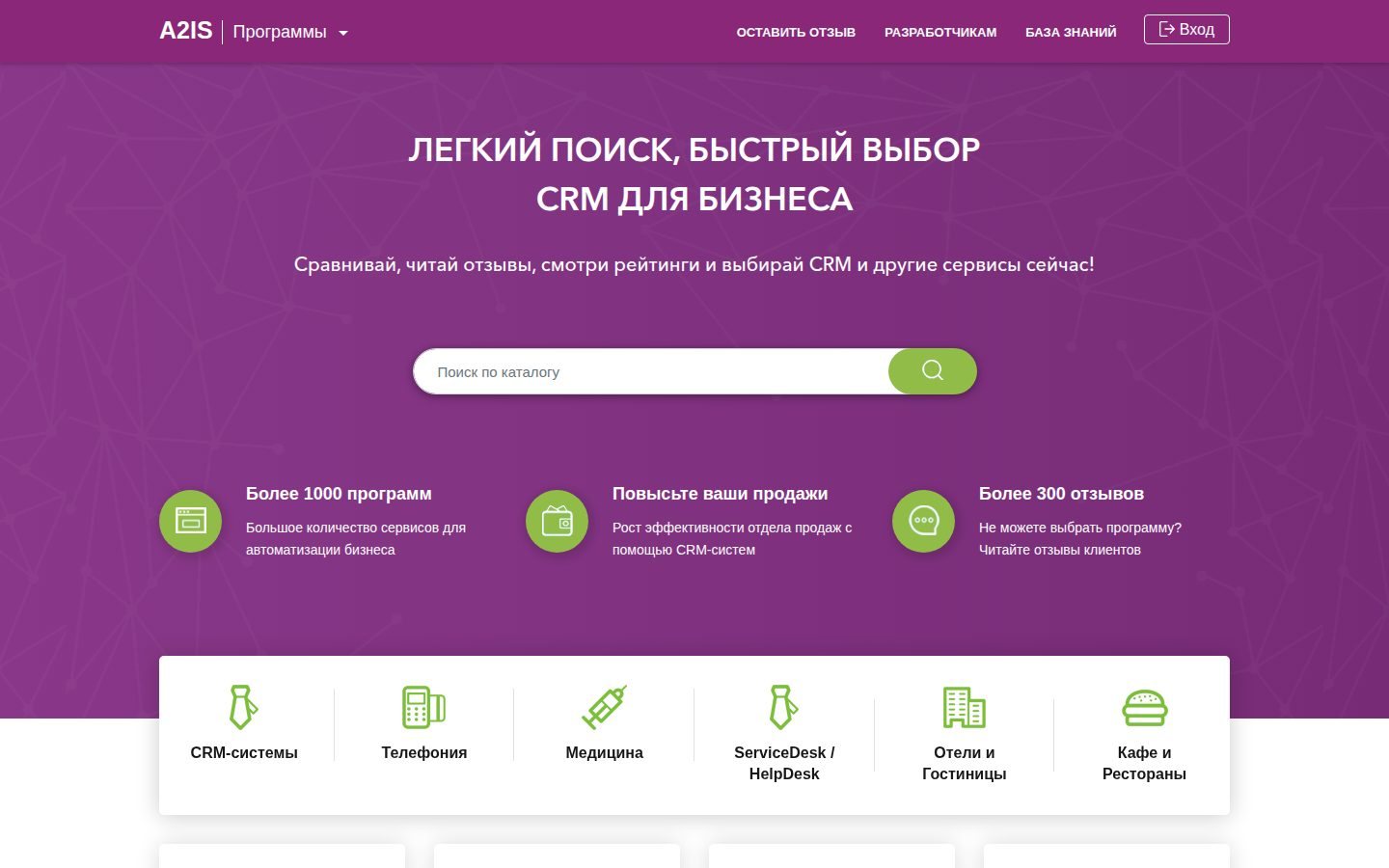Click the wallet icon beside Повысьте ваши продажи
Image resolution: width=1389 pixels, height=868 pixels.
click(x=558, y=522)
